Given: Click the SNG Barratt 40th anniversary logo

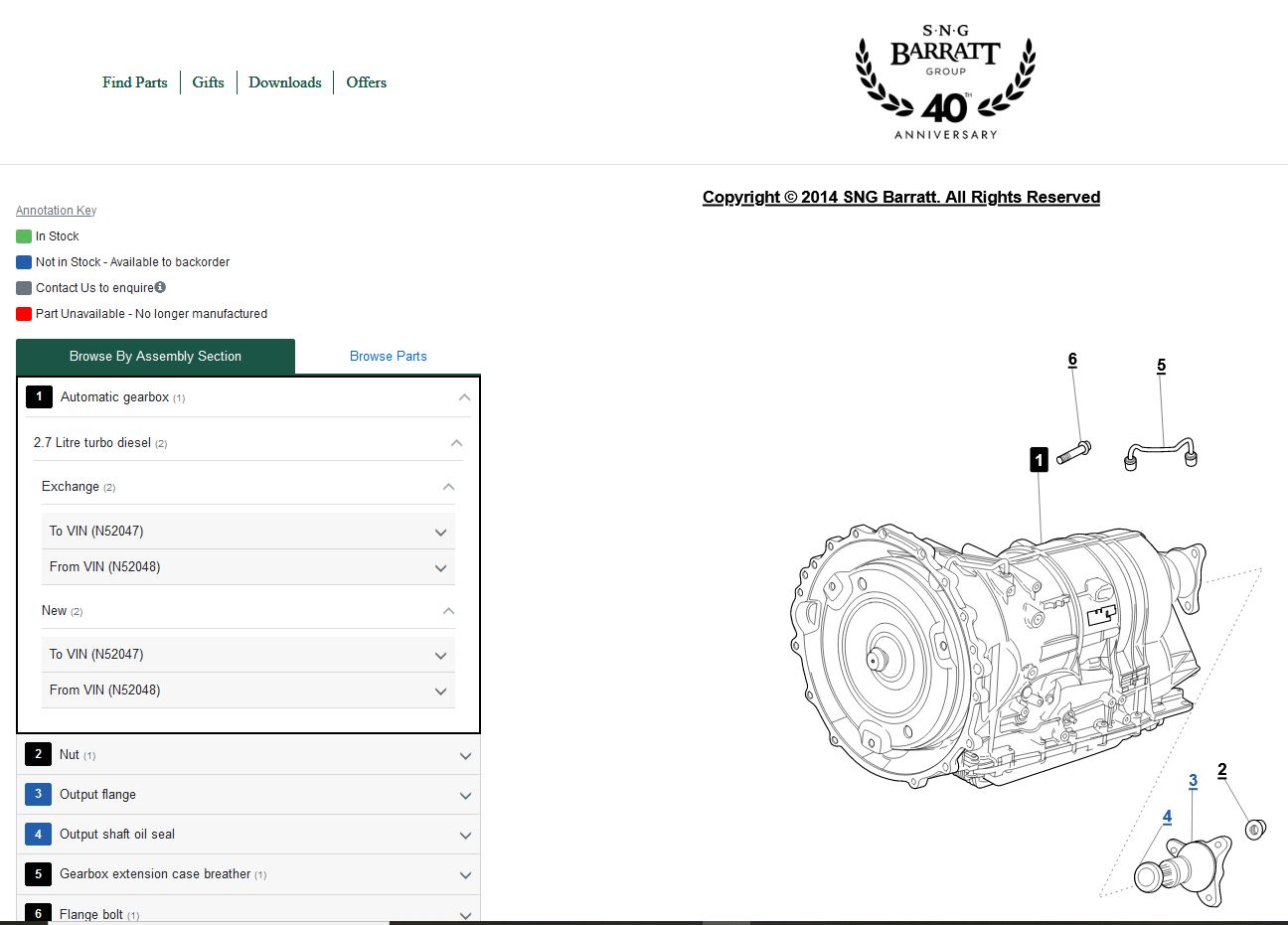Looking at the screenshot, I should tap(945, 83).
